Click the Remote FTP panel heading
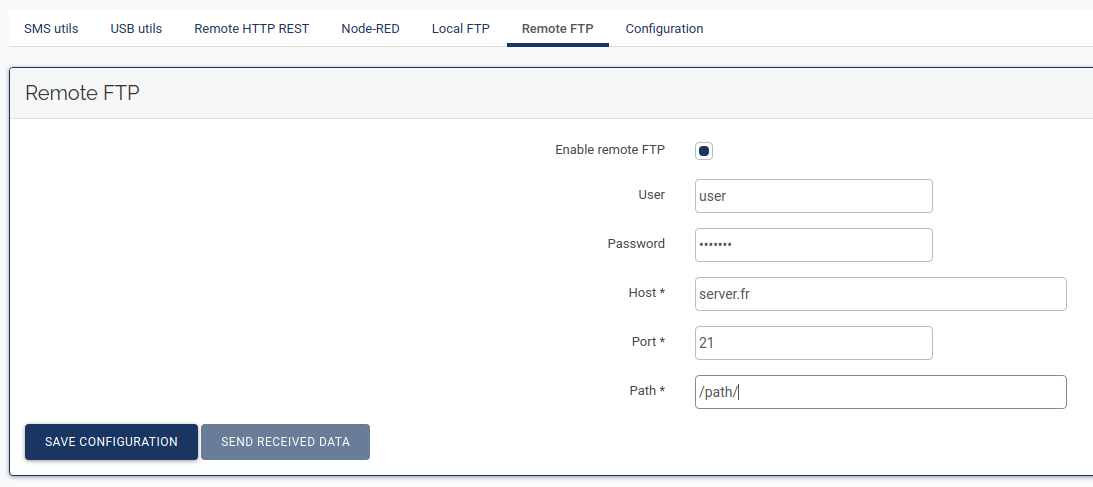 click(82, 94)
